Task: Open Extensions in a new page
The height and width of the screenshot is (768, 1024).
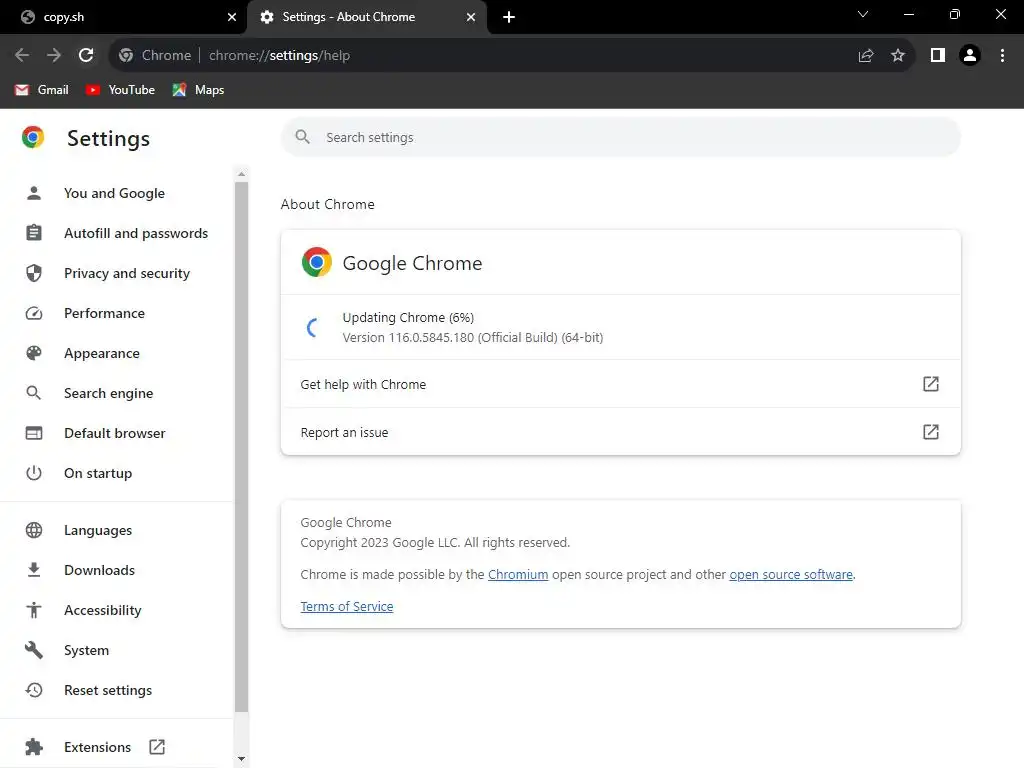Action: click(x=97, y=747)
